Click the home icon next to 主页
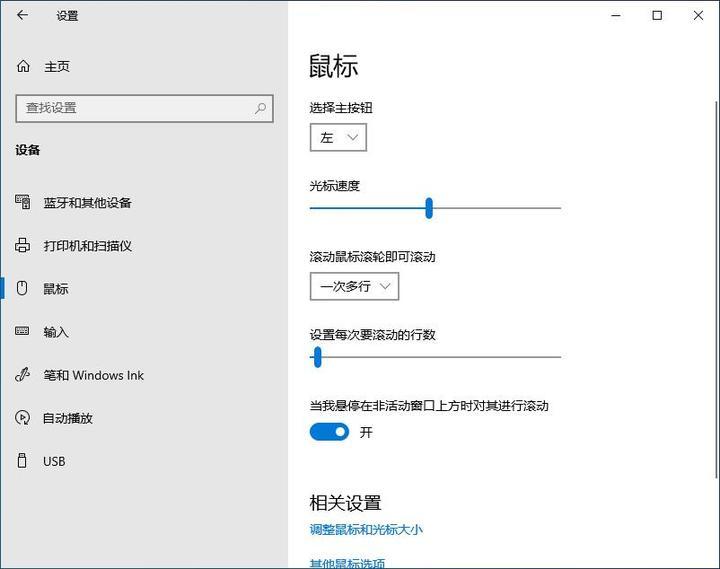 click(23, 66)
